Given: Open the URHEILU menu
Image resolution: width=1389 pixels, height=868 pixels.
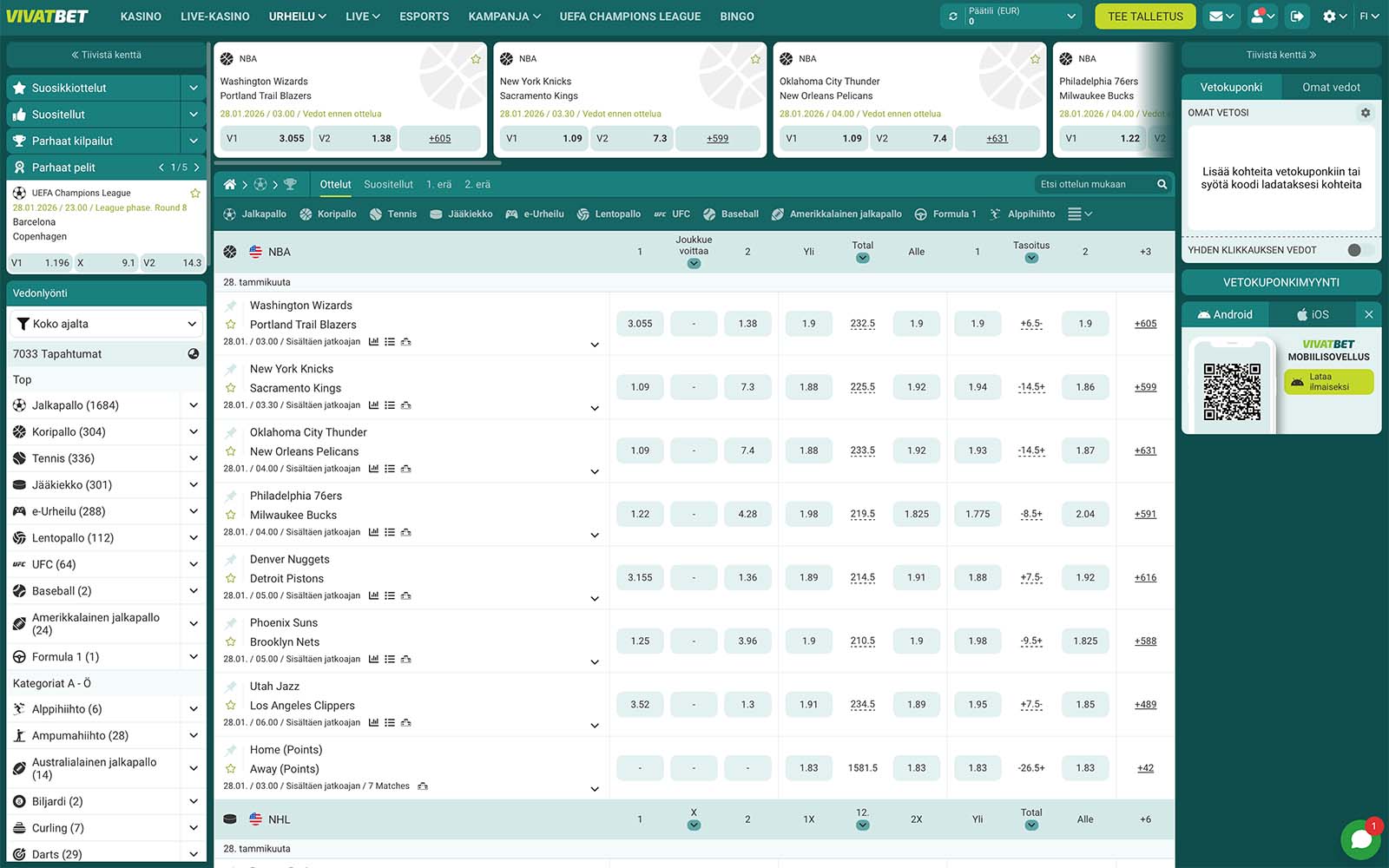Looking at the screenshot, I should point(298,16).
